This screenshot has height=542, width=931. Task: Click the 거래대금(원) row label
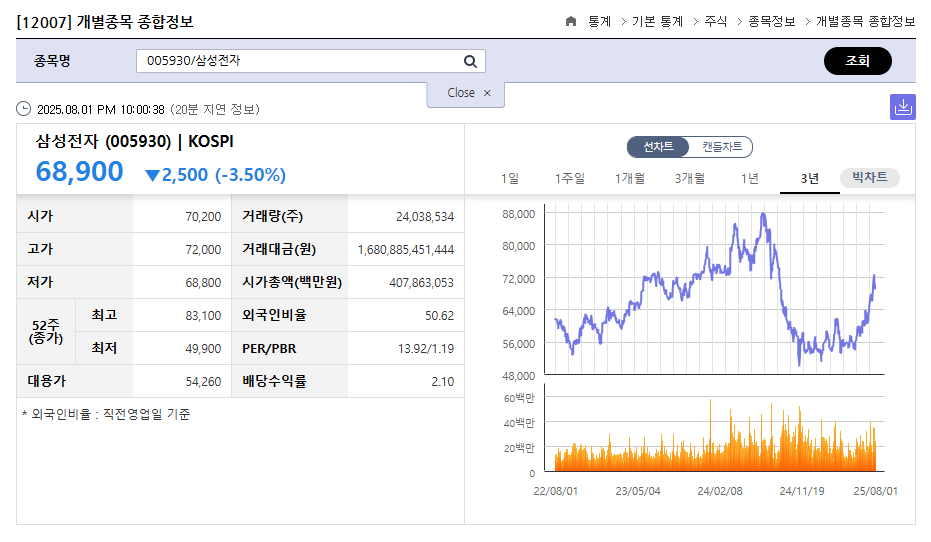pyautogui.click(x=279, y=249)
